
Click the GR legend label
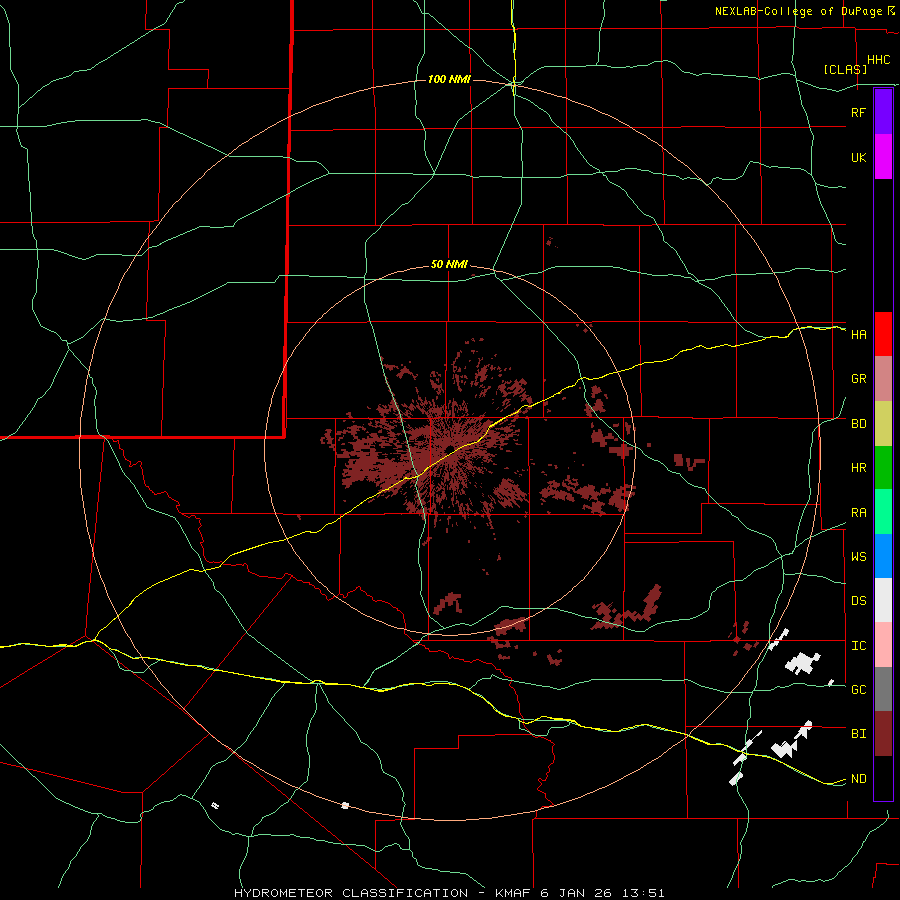(x=858, y=379)
